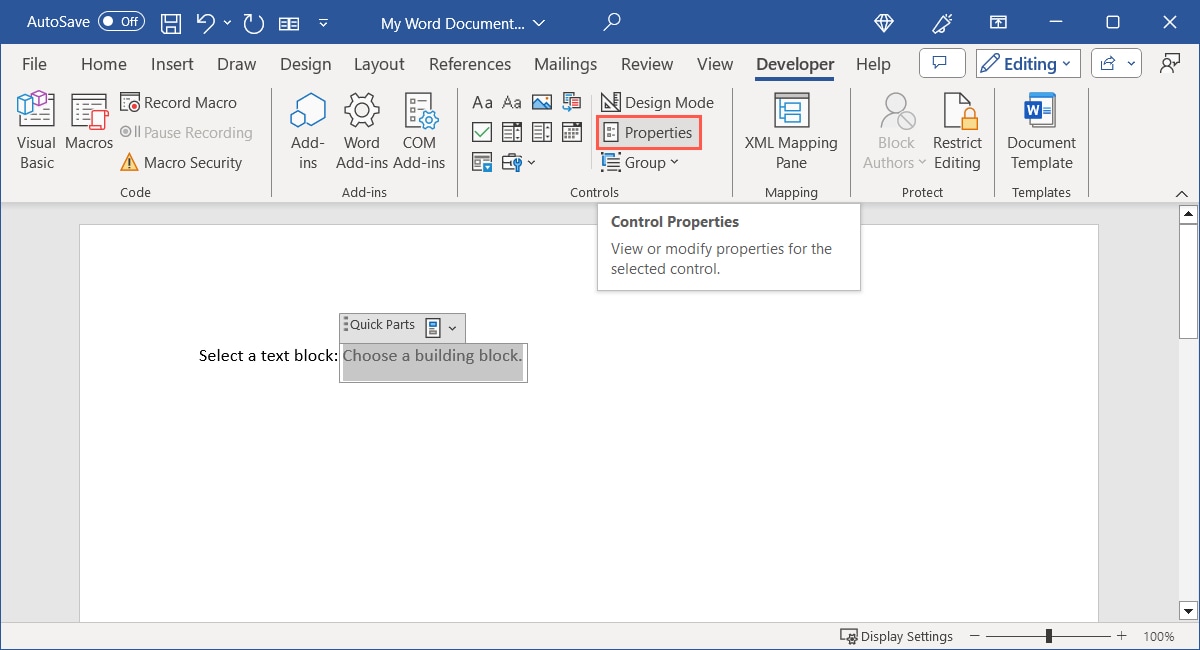
Task: Toggle Design Mode on
Action: point(657,102)
